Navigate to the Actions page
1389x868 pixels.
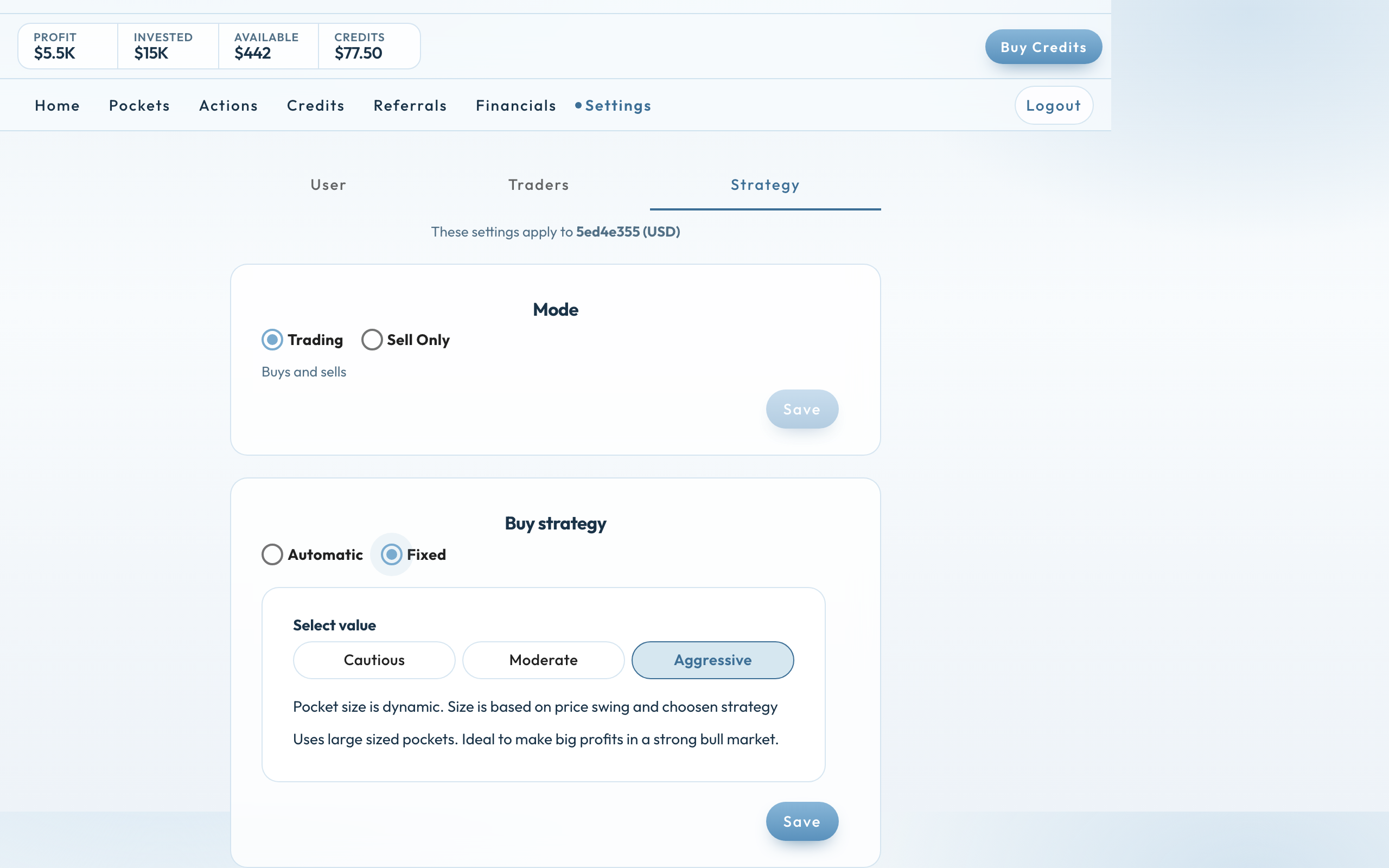point(228,106)
